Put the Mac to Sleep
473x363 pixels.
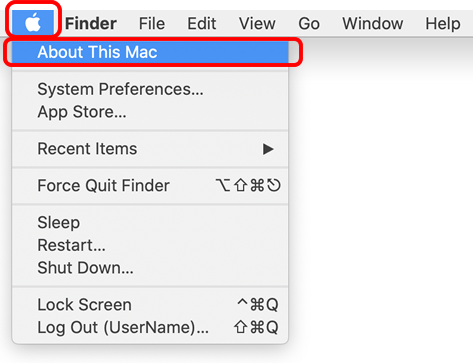click(150, 222)
